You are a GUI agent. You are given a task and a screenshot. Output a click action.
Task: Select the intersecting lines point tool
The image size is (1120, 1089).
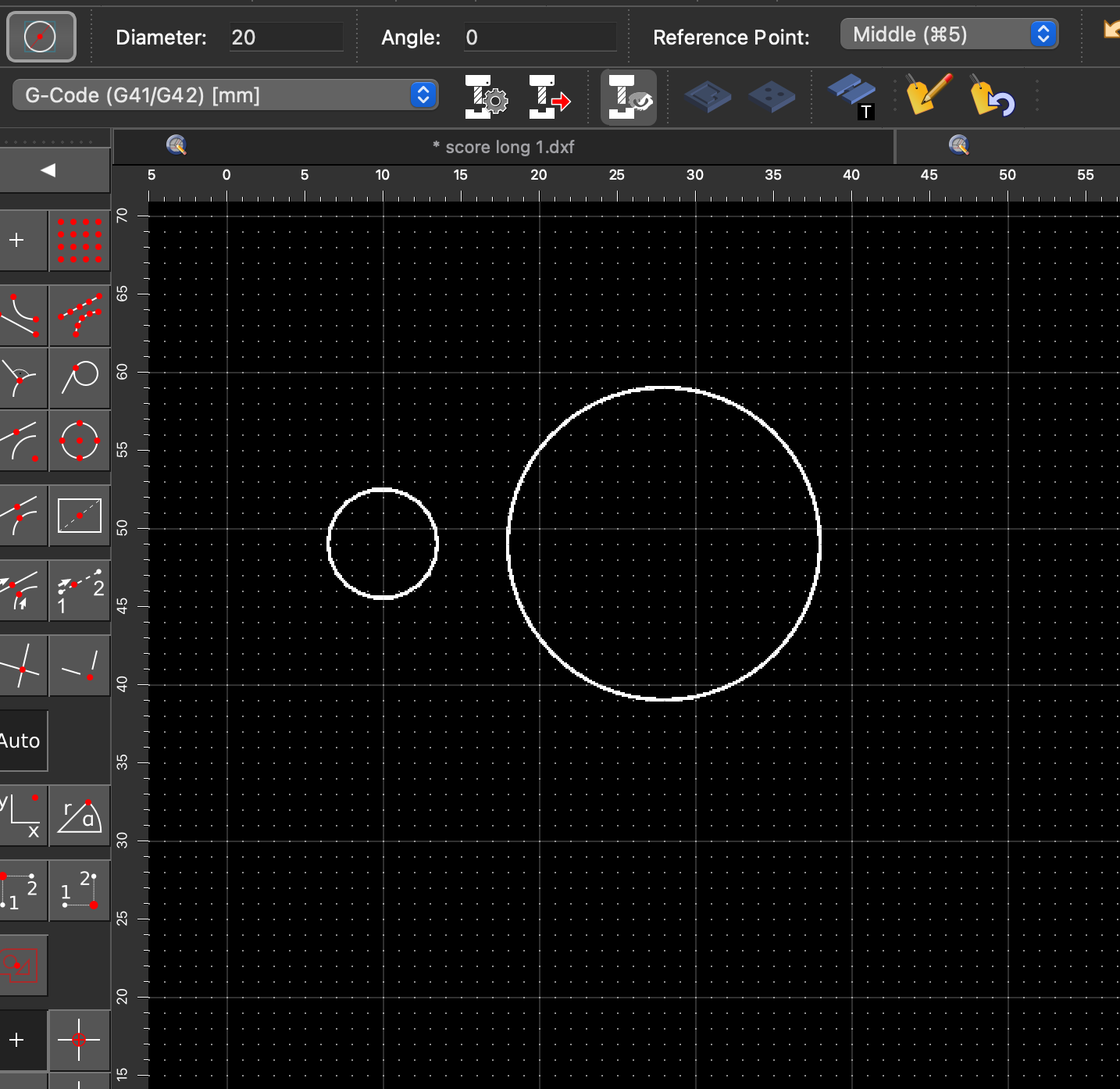(x=23, y=666)
